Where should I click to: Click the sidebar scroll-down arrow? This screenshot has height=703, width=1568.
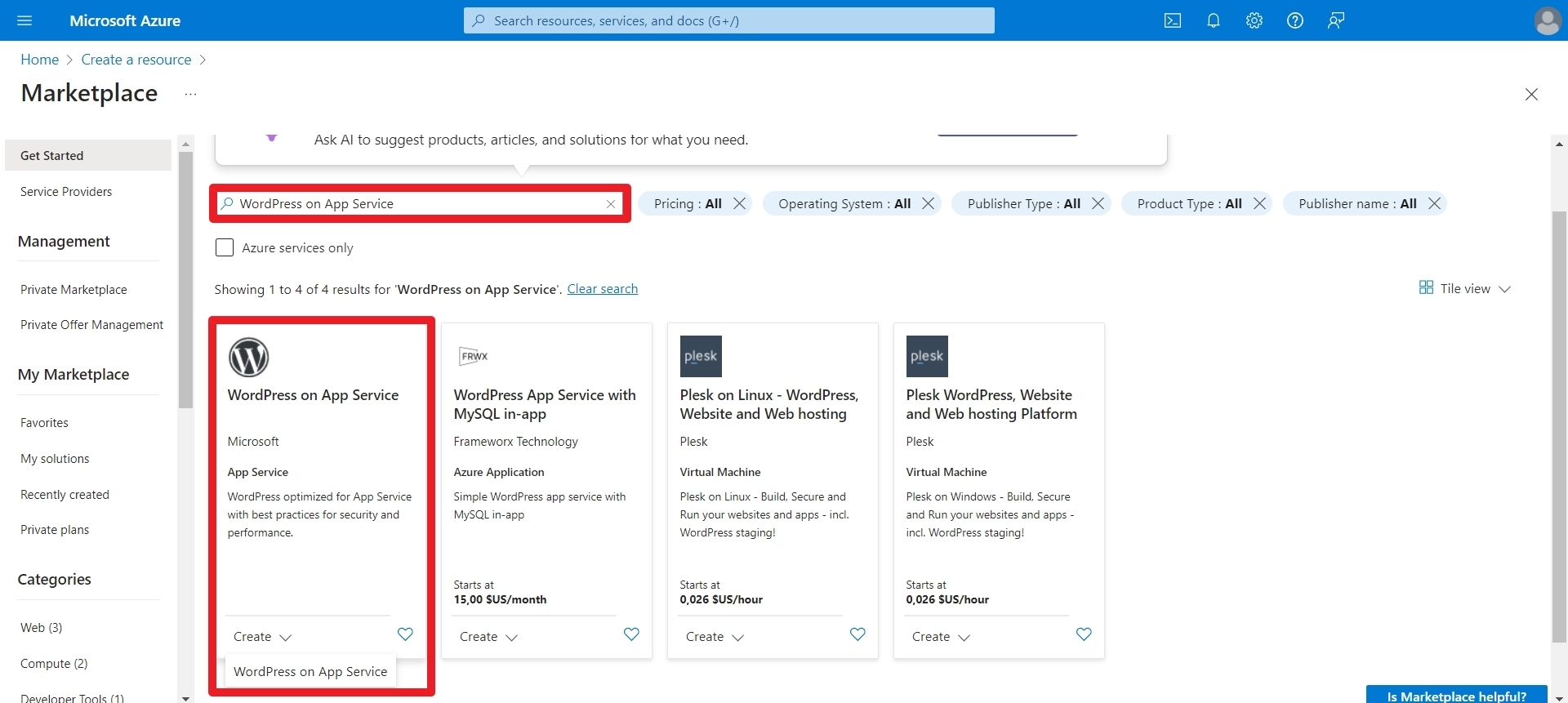tap(185, 698)
